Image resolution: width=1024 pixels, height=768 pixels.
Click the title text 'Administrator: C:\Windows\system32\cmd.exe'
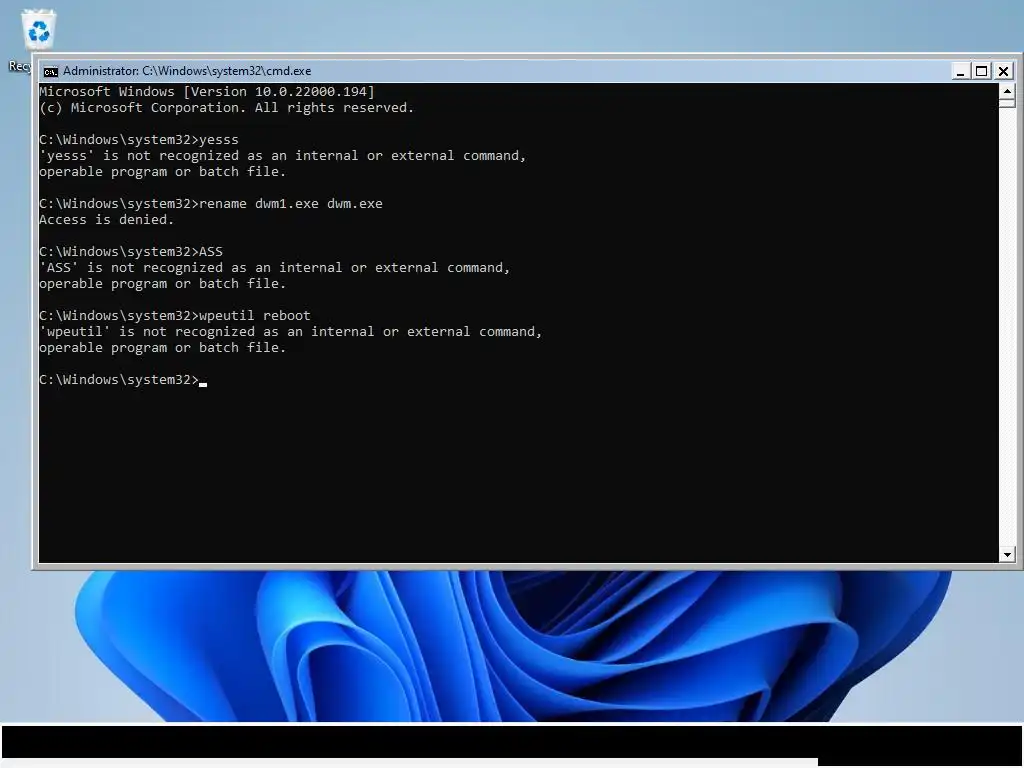point(187,71)
